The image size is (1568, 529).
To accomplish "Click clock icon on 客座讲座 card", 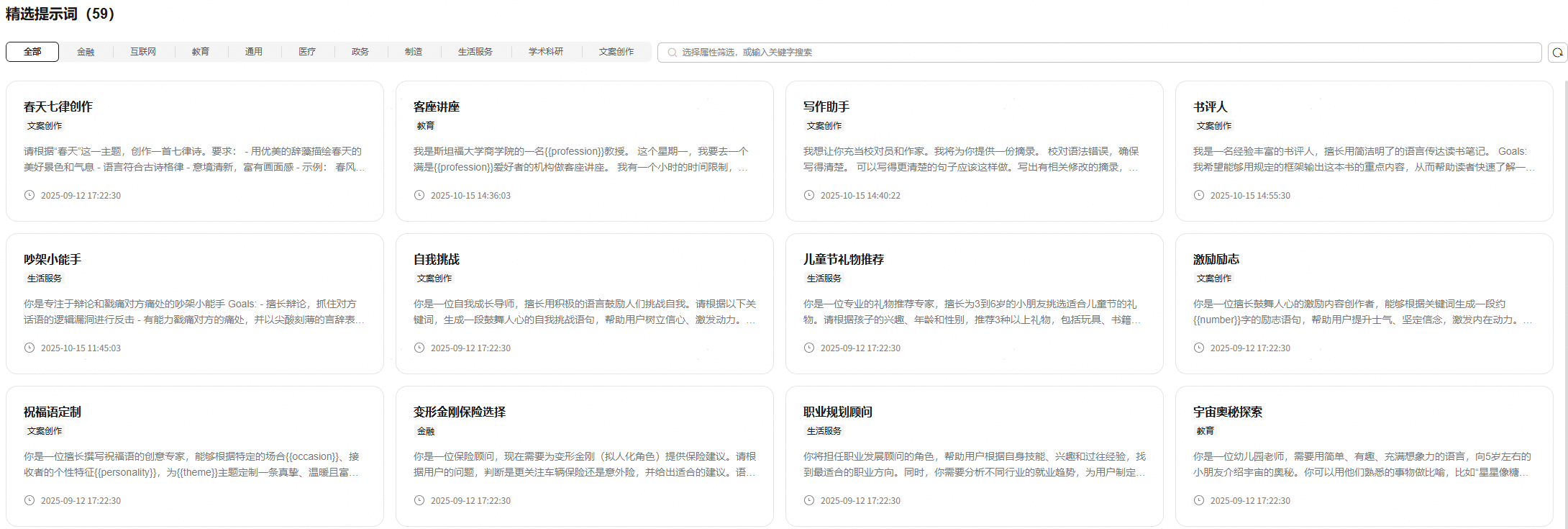I will pyautogui.click(x=419, y=195).
